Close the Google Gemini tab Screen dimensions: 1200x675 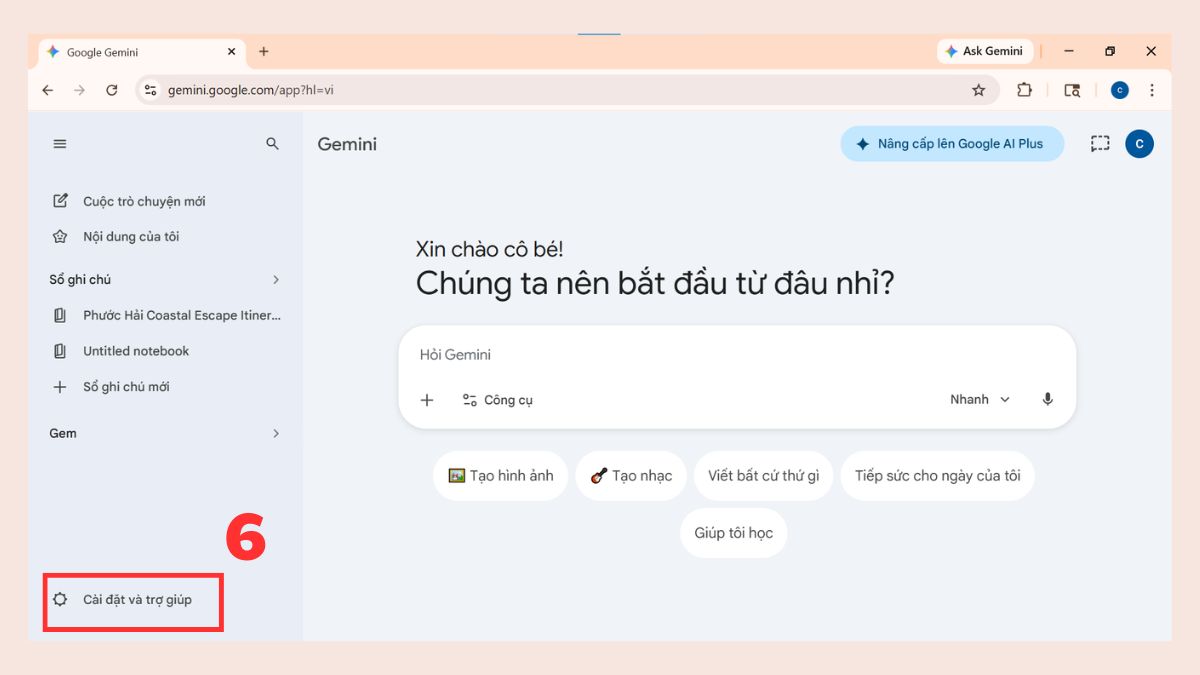point(232,52)
